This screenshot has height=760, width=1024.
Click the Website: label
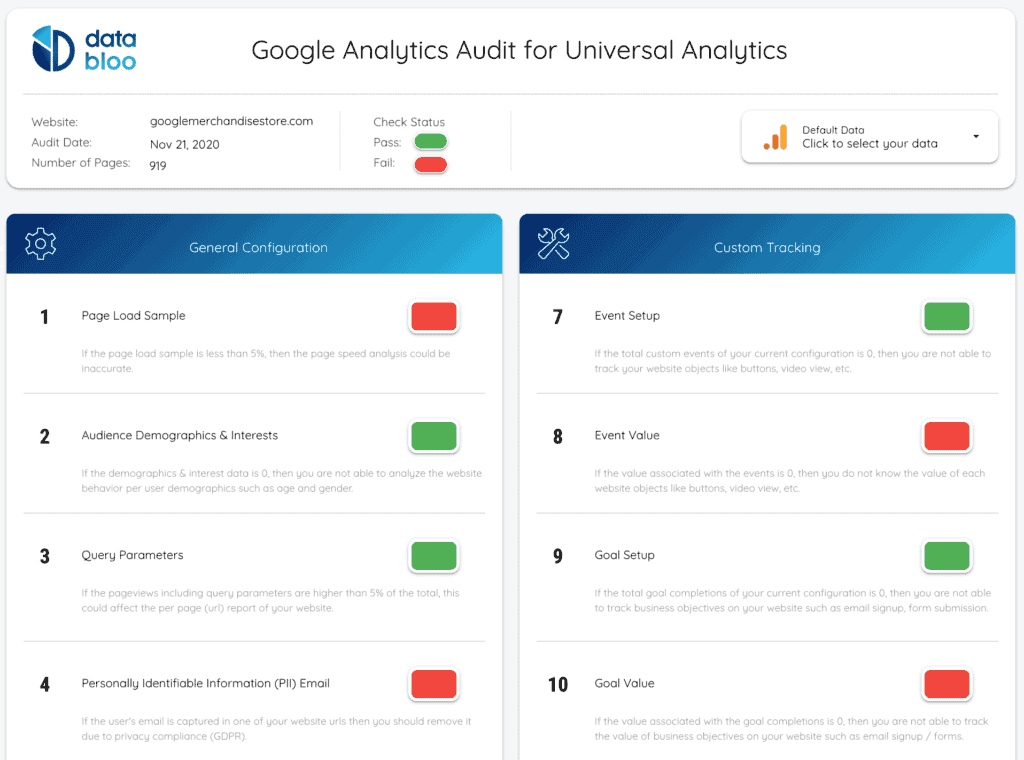(x=54, y=122)
